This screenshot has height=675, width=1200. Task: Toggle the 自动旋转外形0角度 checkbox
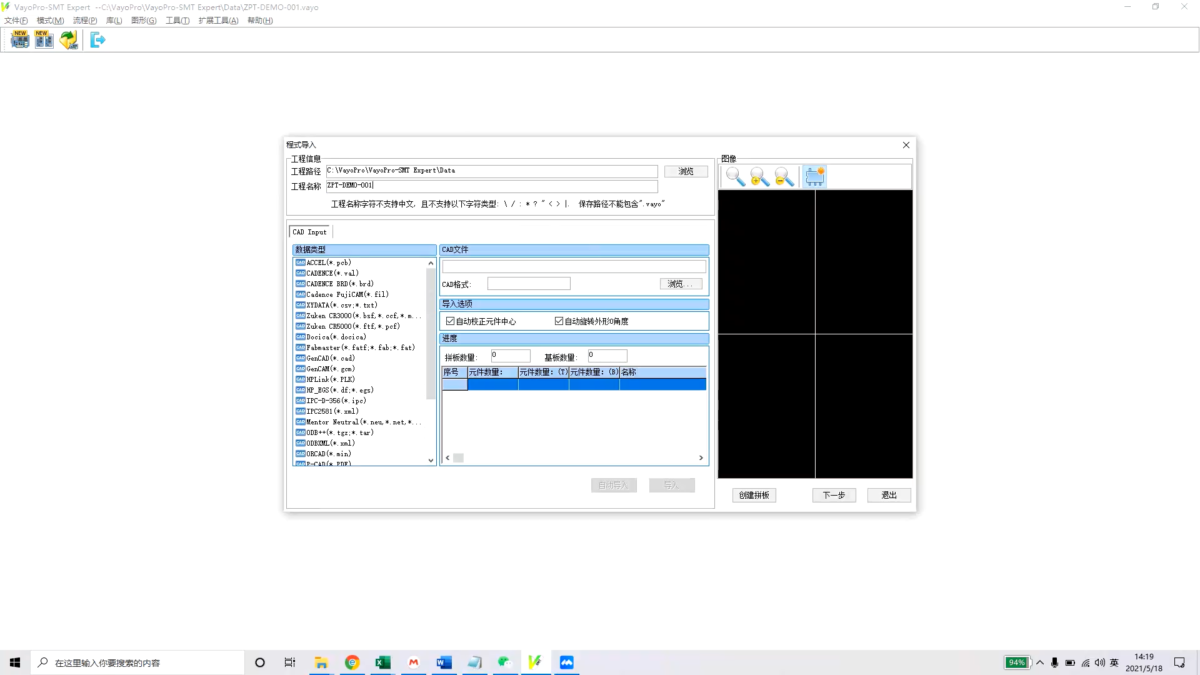[559, 322]
